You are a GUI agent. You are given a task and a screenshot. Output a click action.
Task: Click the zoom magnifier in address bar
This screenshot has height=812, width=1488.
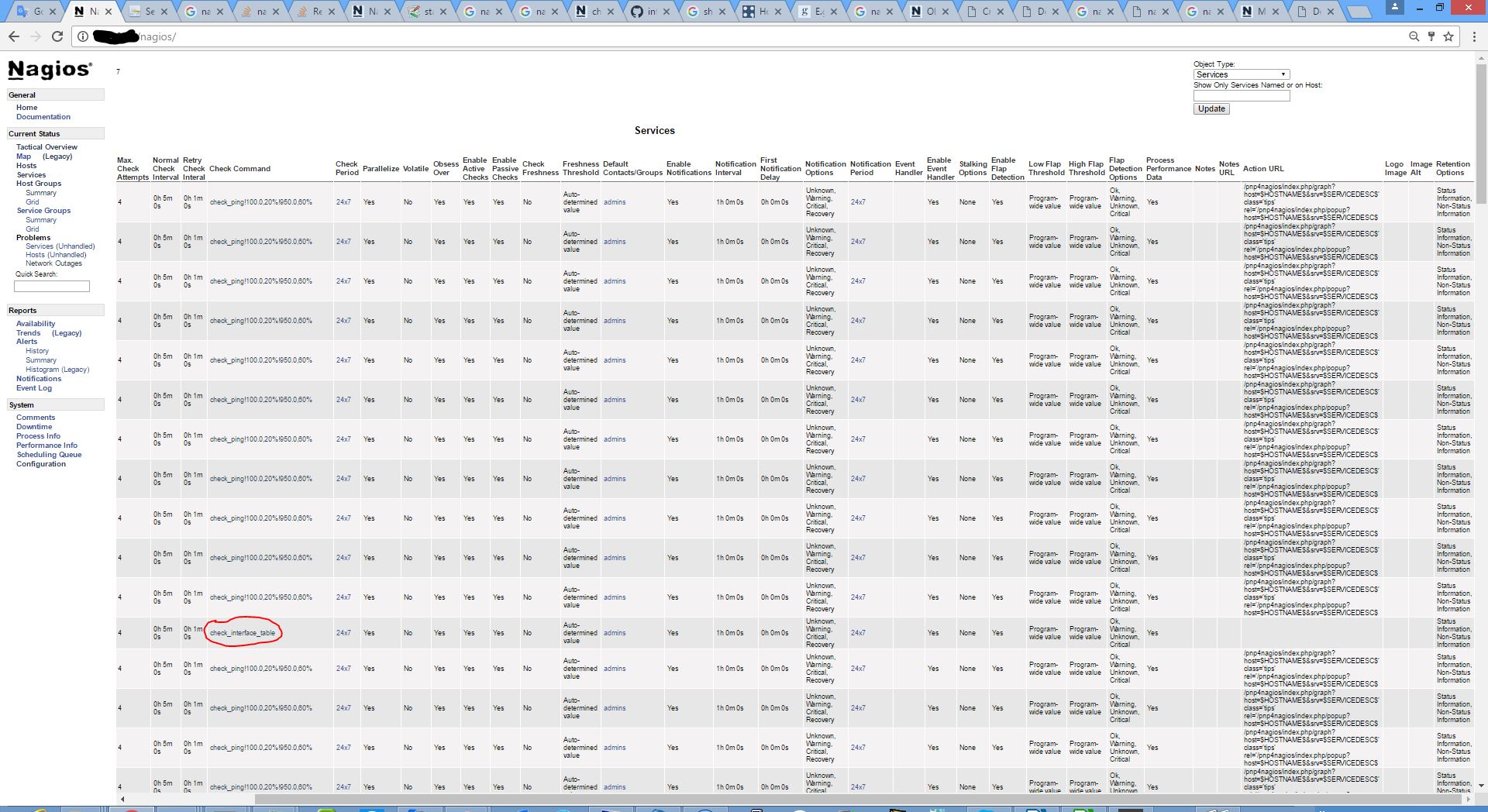tap(1414, 36)
